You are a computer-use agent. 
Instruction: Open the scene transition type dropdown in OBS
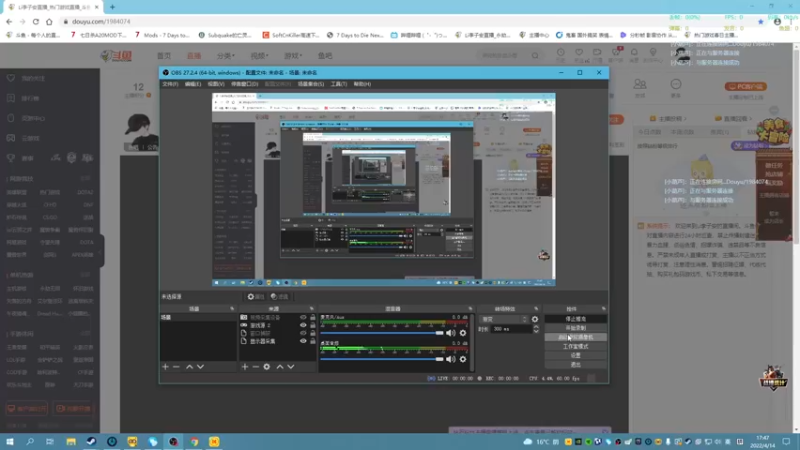pyautogui.click(x=504, y=319)
